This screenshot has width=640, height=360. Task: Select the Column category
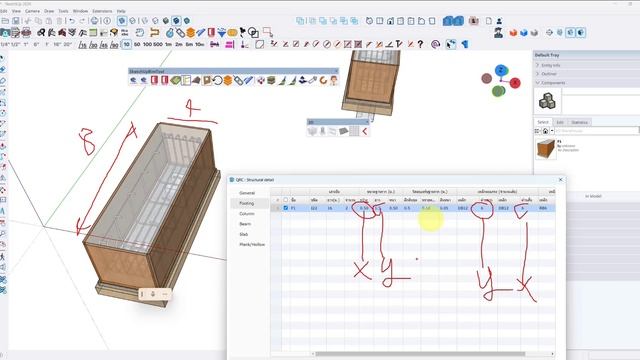[x=247, y=213]
